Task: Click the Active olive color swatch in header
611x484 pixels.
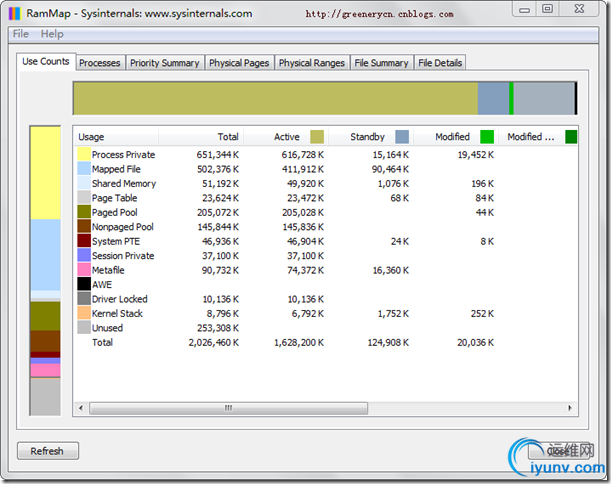Action: pyautogui.click(x=317, y=137)
